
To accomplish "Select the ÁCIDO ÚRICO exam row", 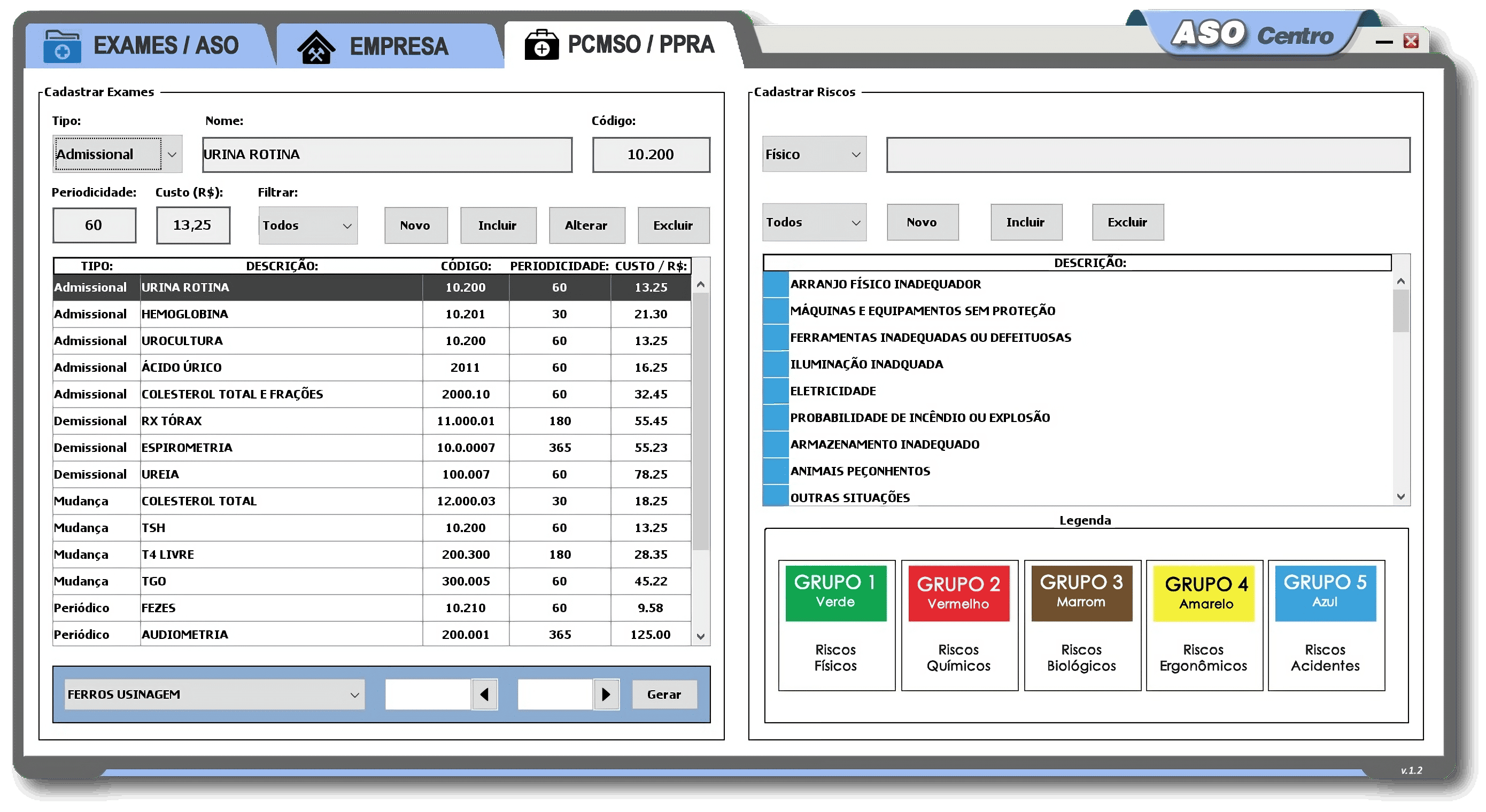I will 372,368.
